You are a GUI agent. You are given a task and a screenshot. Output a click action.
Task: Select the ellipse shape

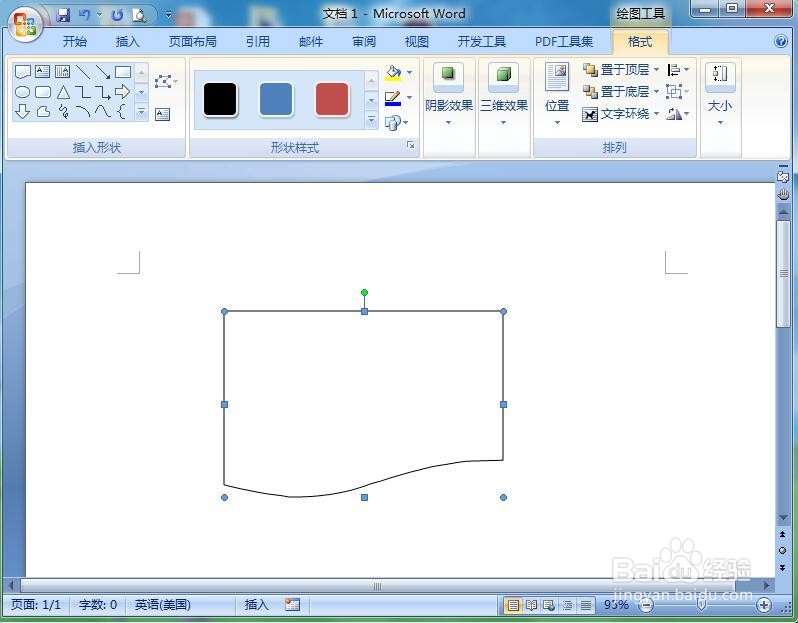click(22, 92)
